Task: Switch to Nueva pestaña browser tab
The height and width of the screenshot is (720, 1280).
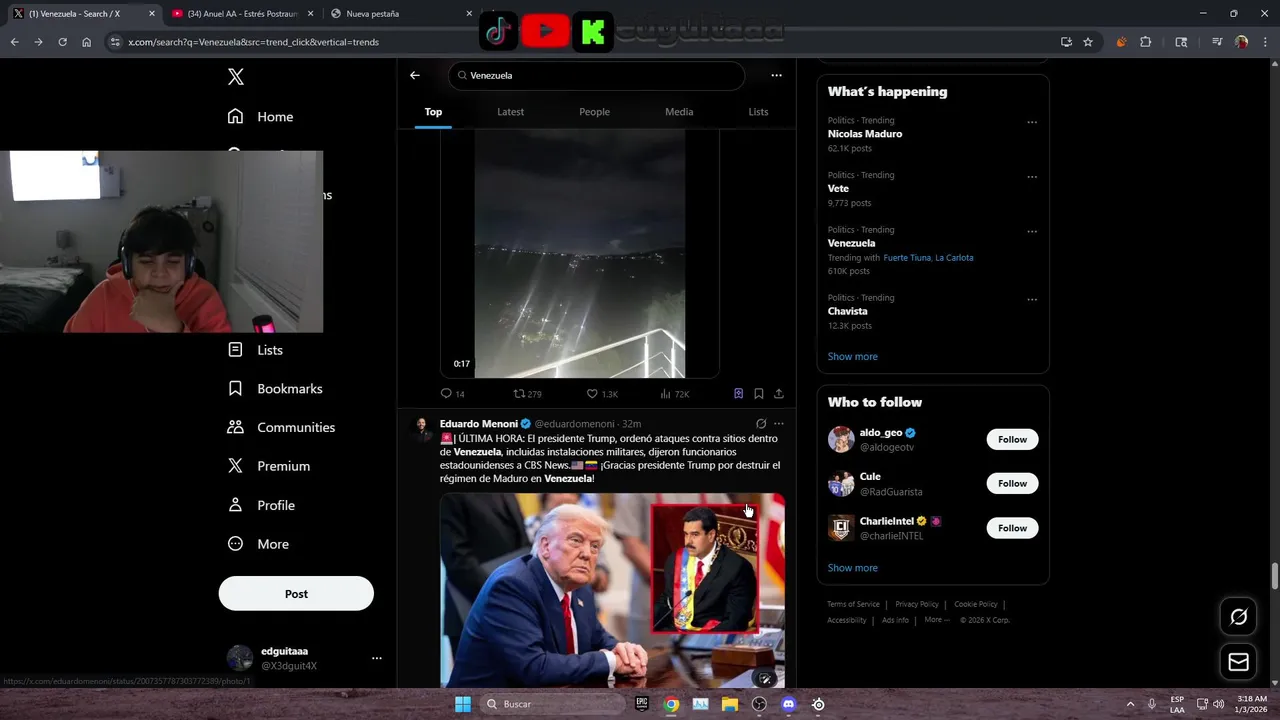Action: pyautogui.click(x=400, y=14)
